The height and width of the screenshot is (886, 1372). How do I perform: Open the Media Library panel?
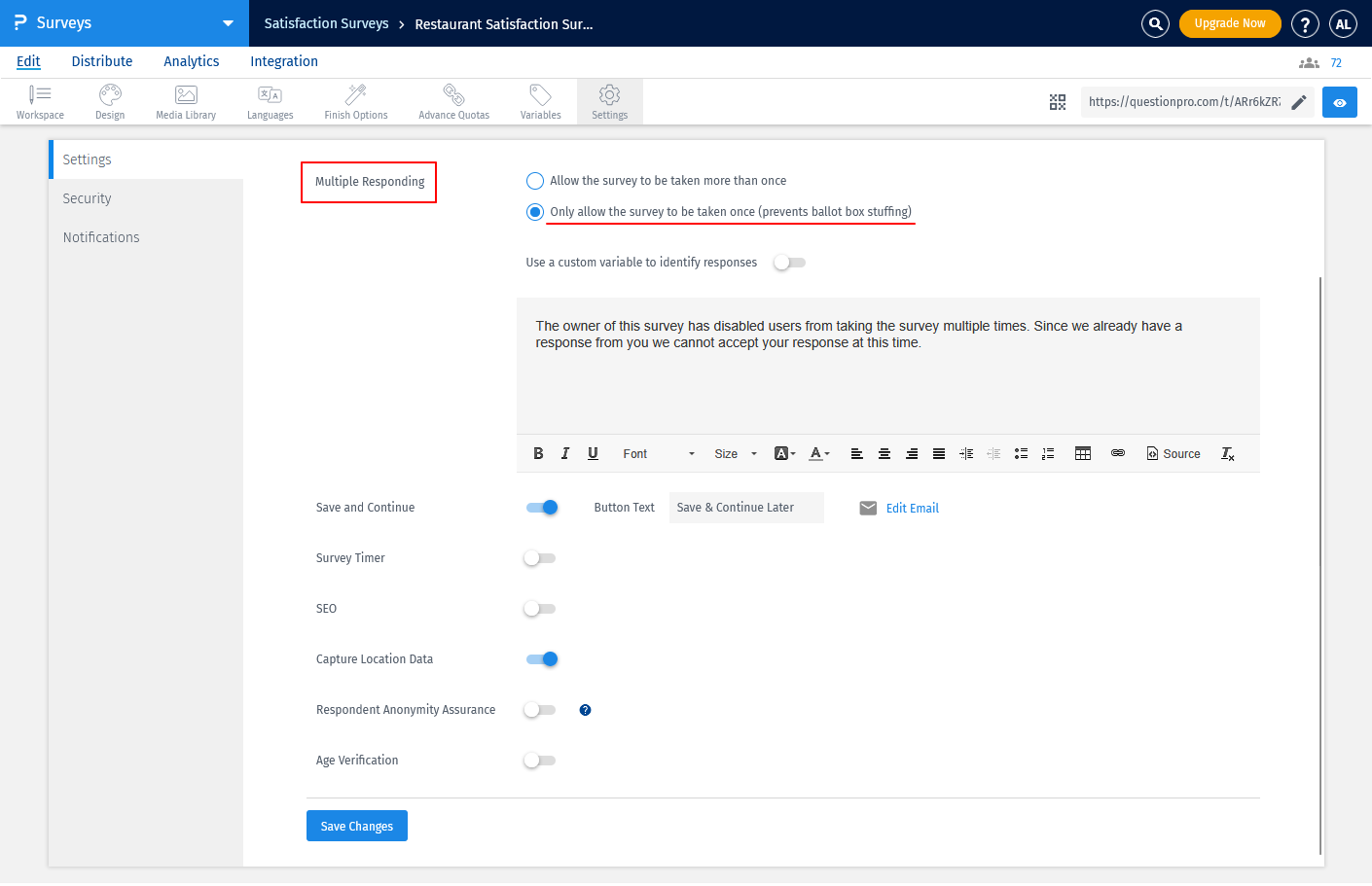pyautogui.click(x=185, y=101)
